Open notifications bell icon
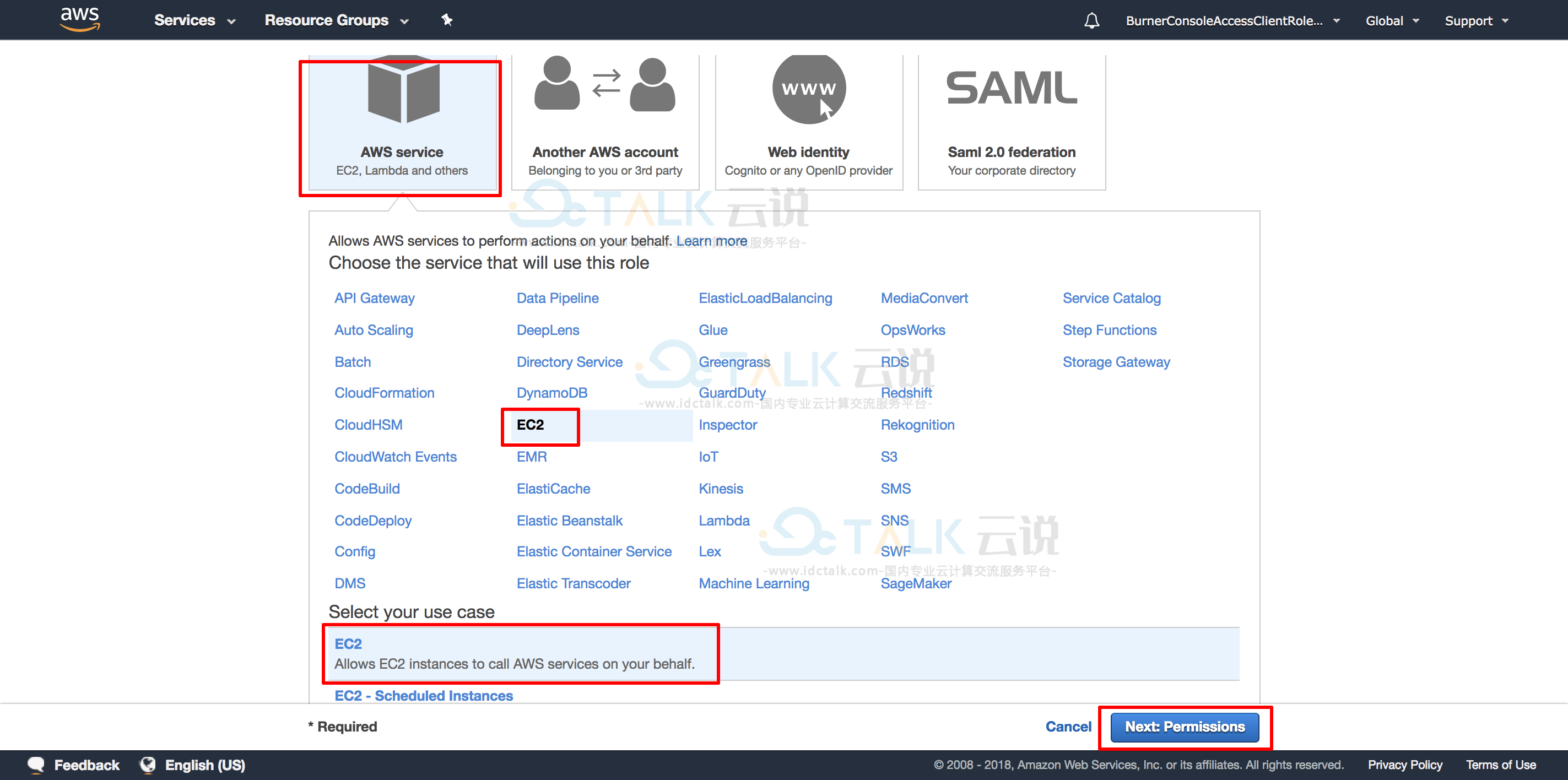This screenshot has height=780, width=1568. point(1091,21)
